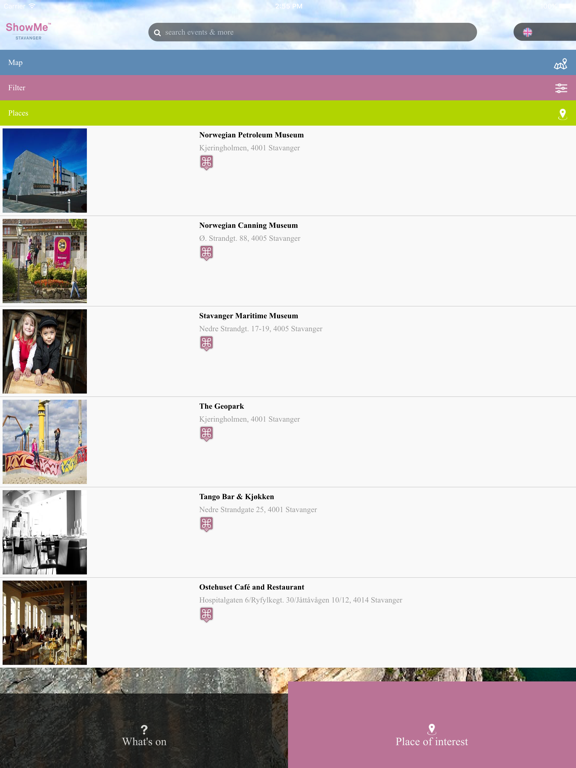
Task: Tap location pin icon on Places bar
Action: coord(562,114)
